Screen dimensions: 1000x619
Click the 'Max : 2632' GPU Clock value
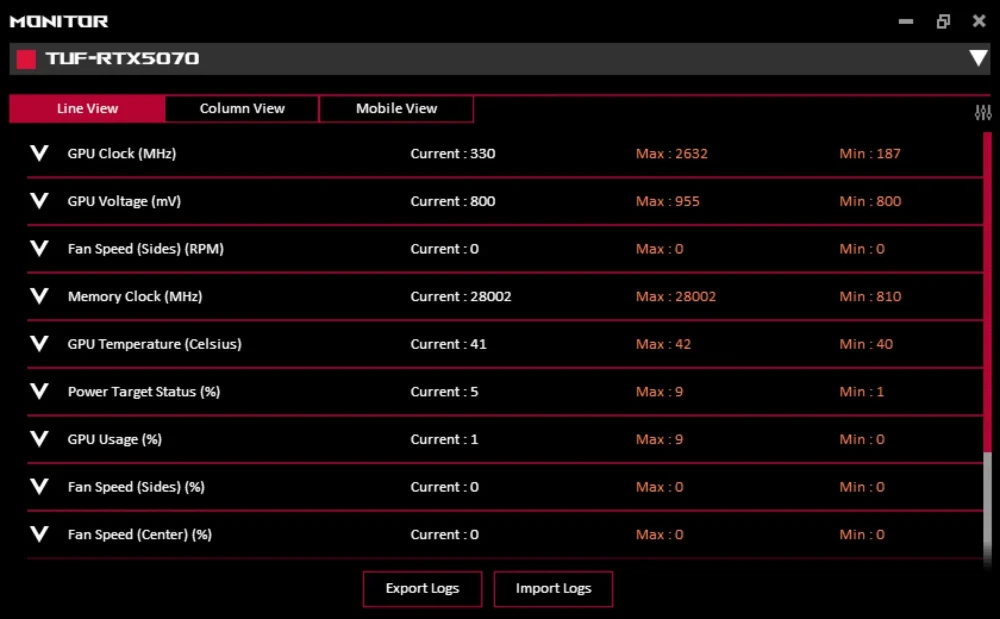[672, 154]
